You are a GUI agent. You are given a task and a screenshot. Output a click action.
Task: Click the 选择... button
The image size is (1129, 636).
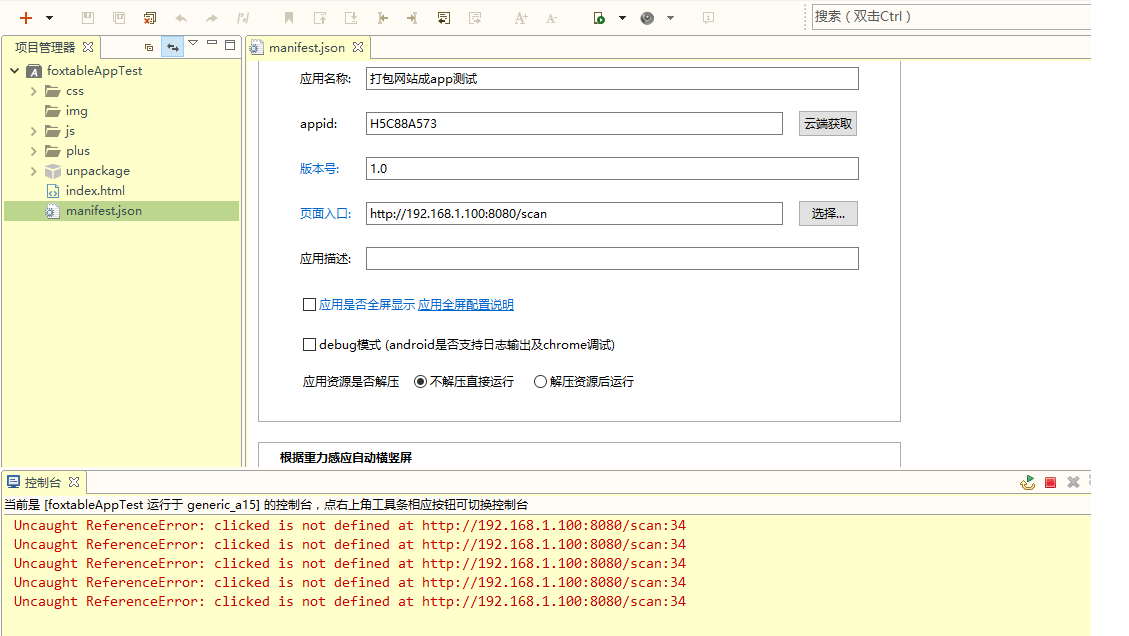828,214
